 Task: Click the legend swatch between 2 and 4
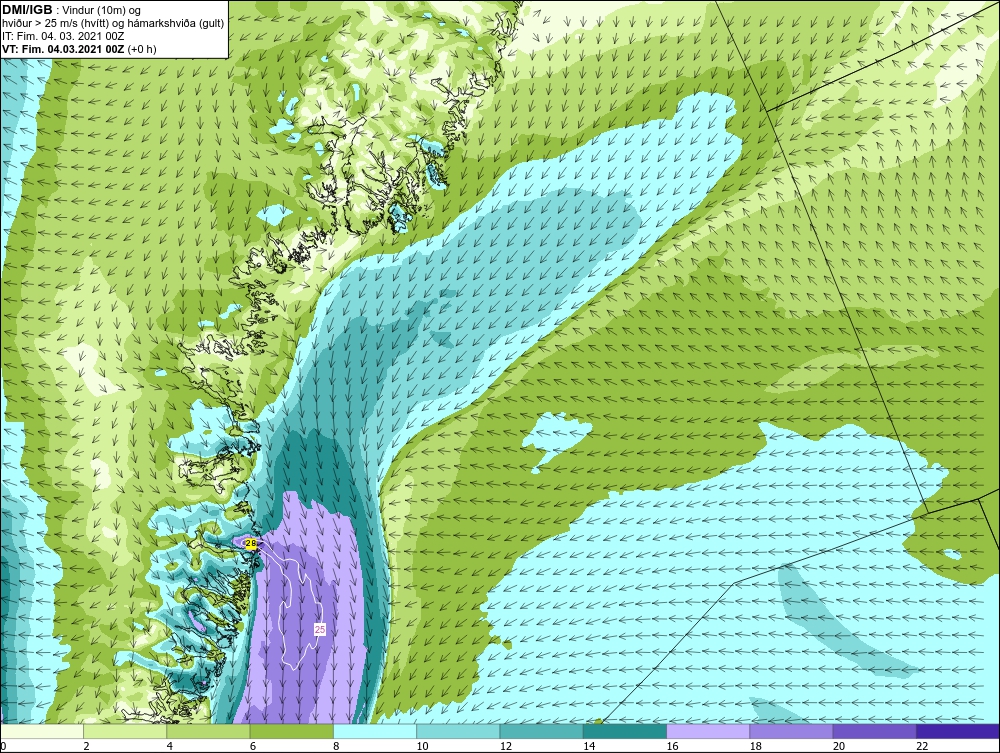[x=125, y=731]
